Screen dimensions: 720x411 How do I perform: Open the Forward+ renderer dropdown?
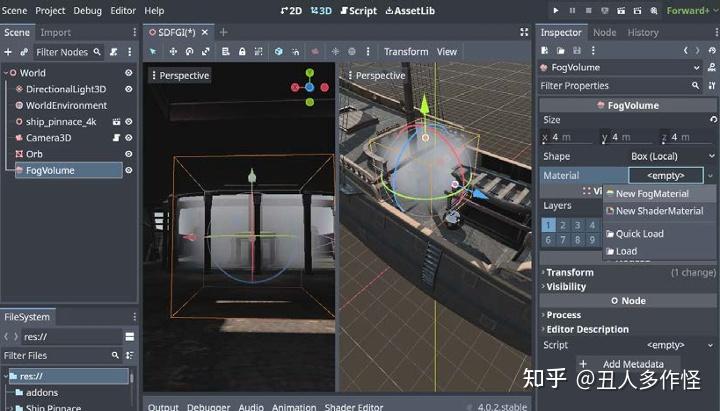tap(690, 10)
